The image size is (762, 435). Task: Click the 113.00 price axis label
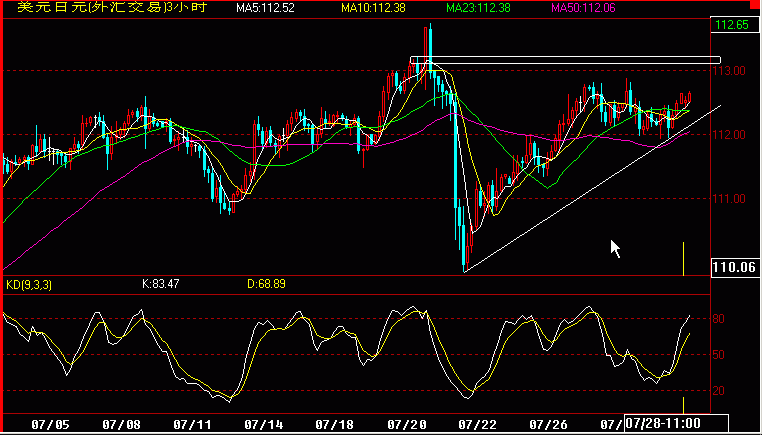(729, 71)
